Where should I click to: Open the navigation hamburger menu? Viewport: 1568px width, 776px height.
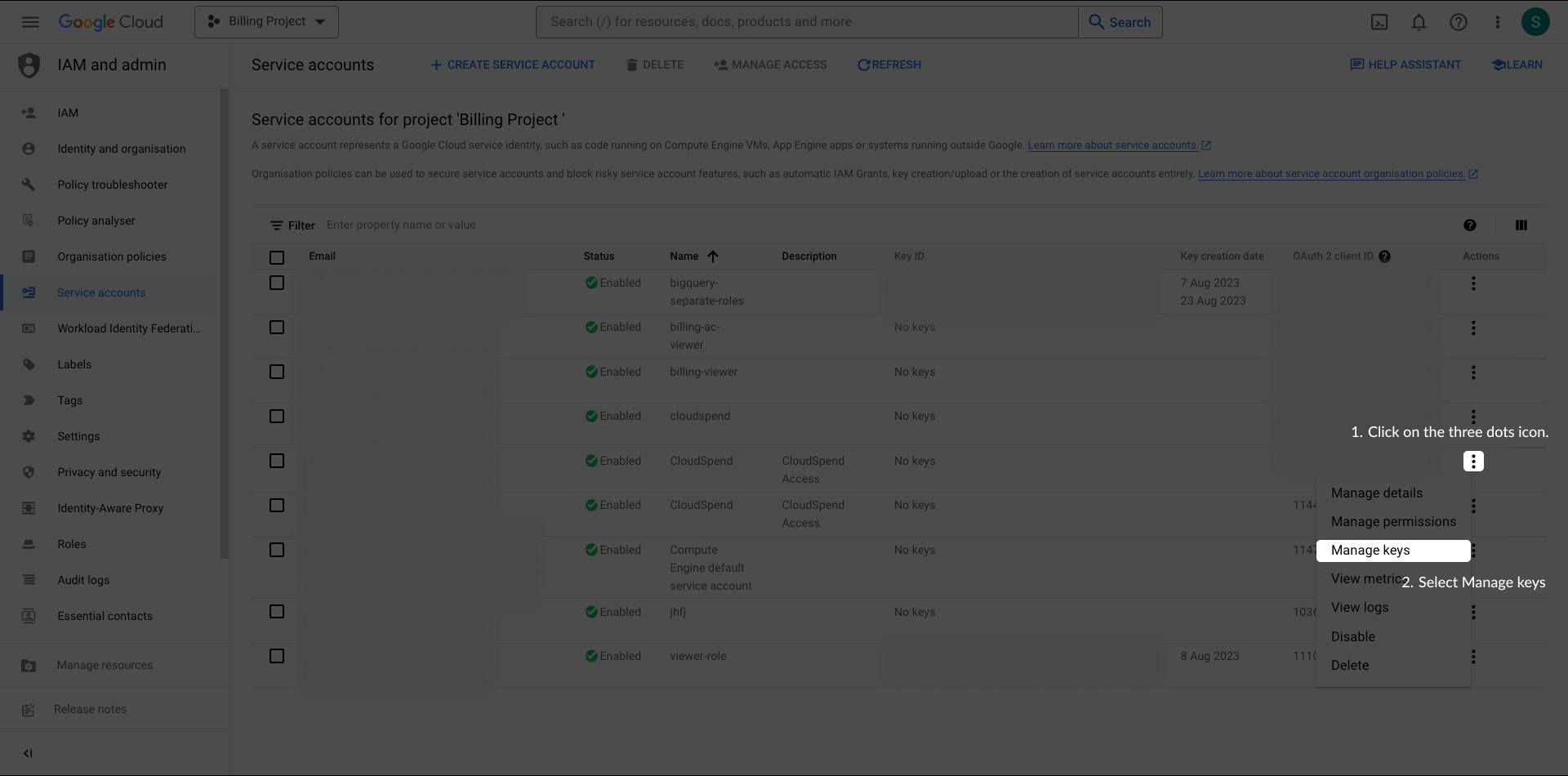tap(30, 22)
